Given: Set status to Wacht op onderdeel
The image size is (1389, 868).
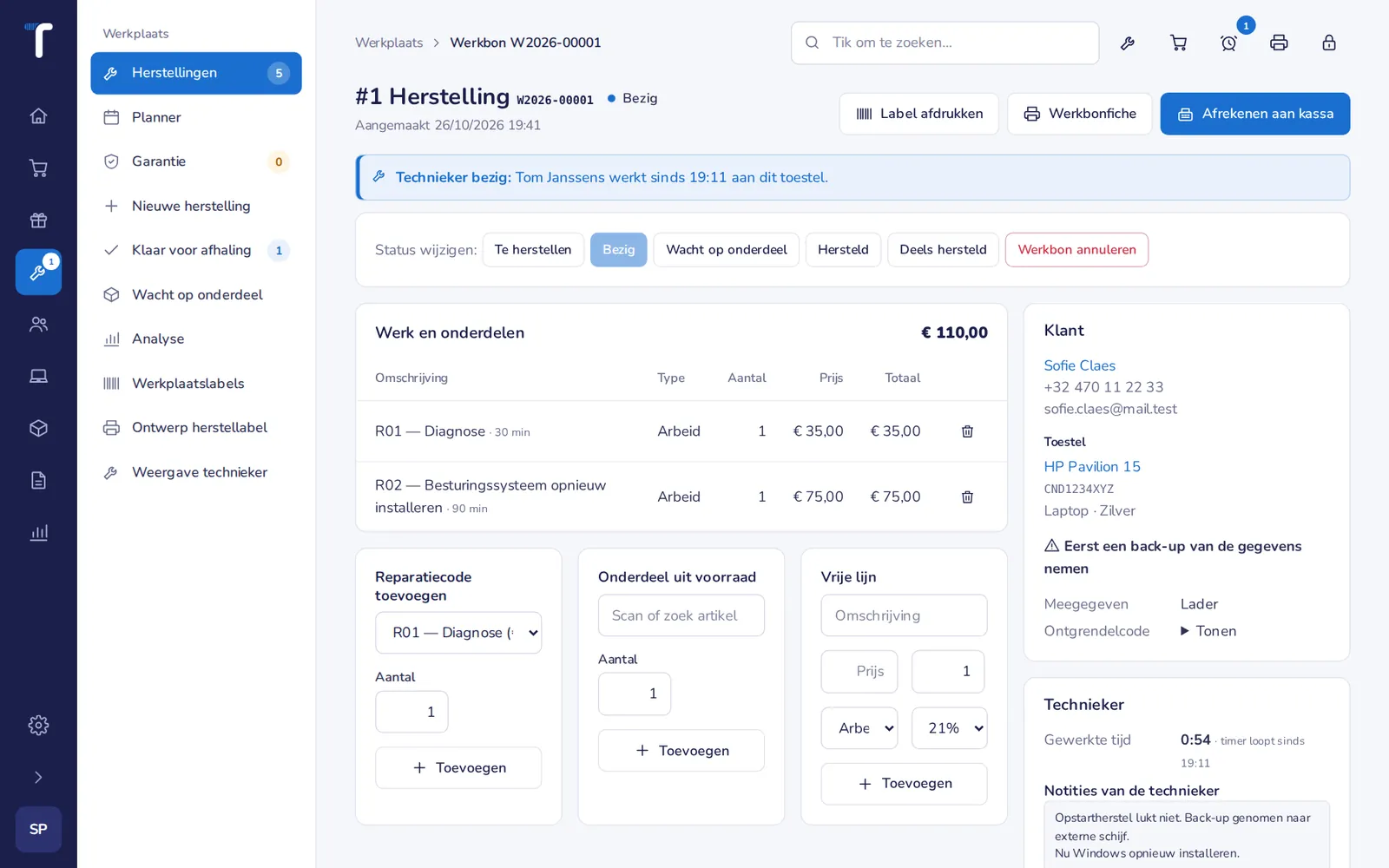Looking at the screenshot, I should (x=727, y=250).
